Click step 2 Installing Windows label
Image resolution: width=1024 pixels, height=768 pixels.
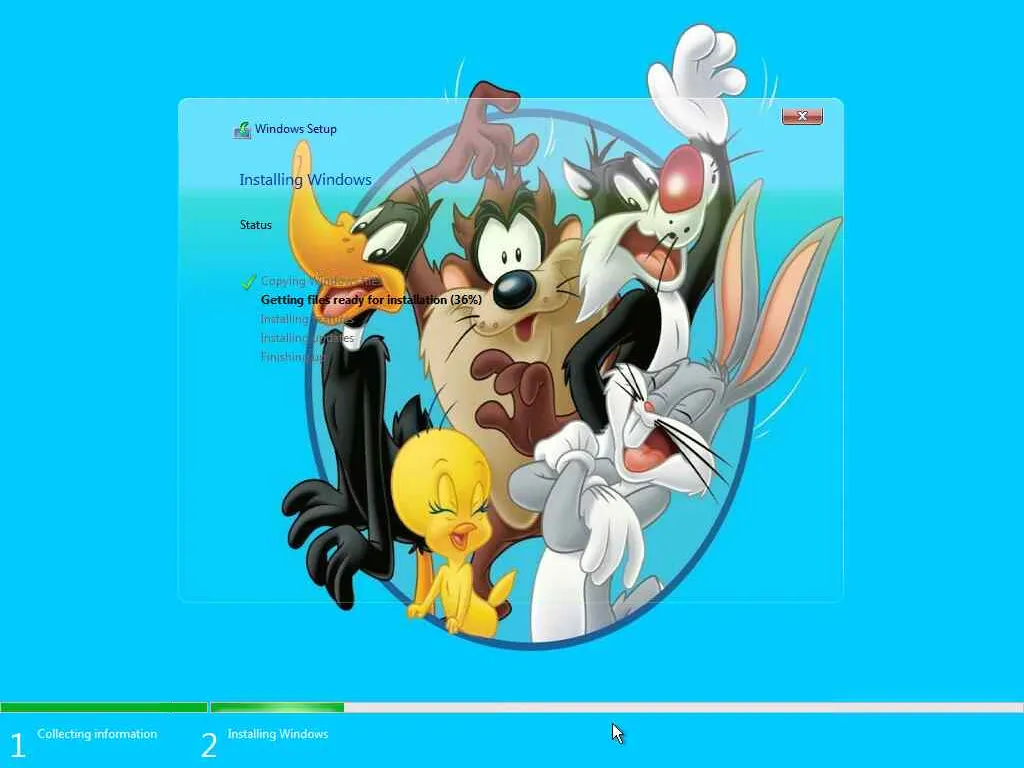click(x=278, y=734)
